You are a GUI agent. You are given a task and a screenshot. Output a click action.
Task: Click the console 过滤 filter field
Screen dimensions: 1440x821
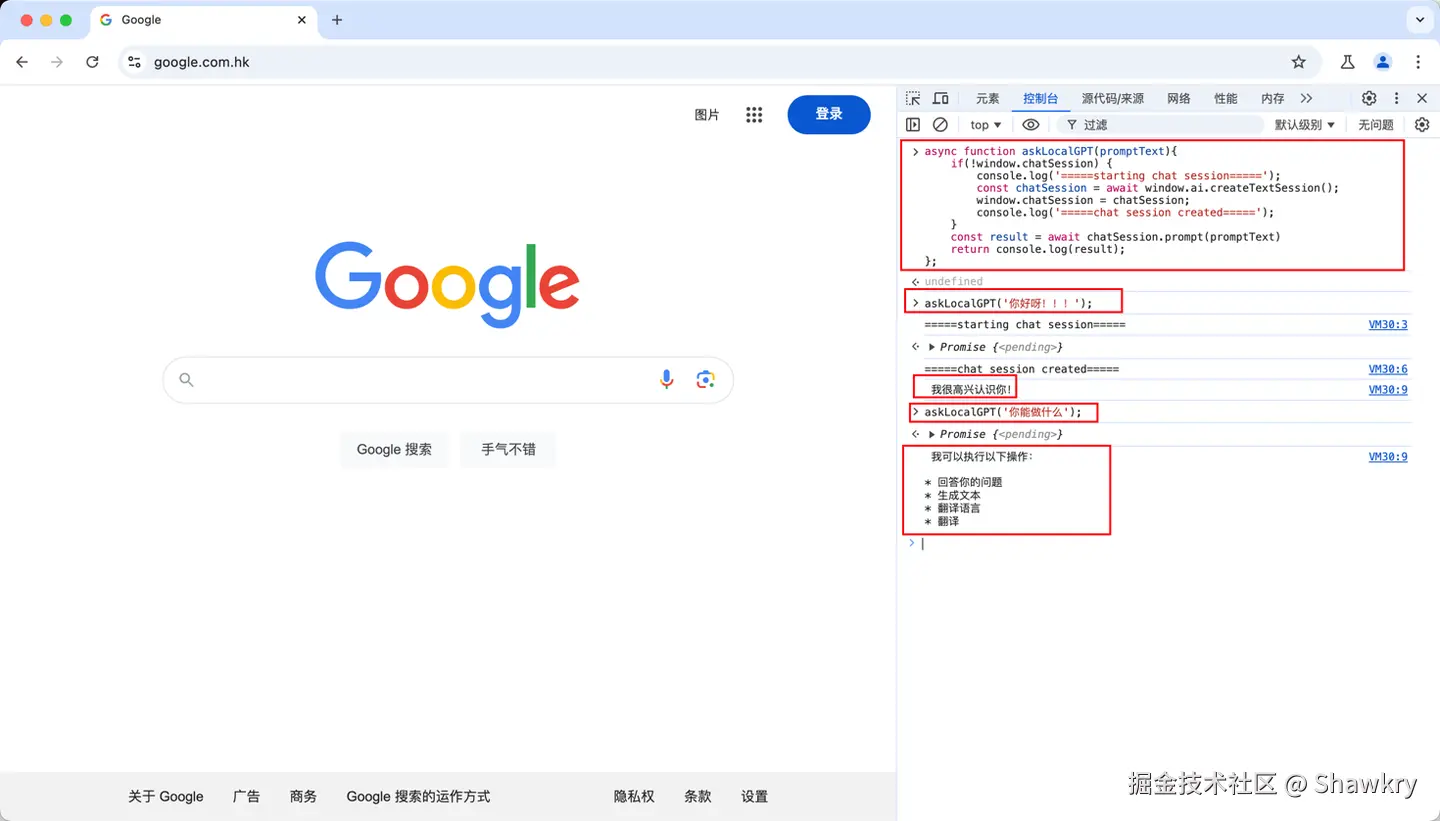click(1160, 125)
